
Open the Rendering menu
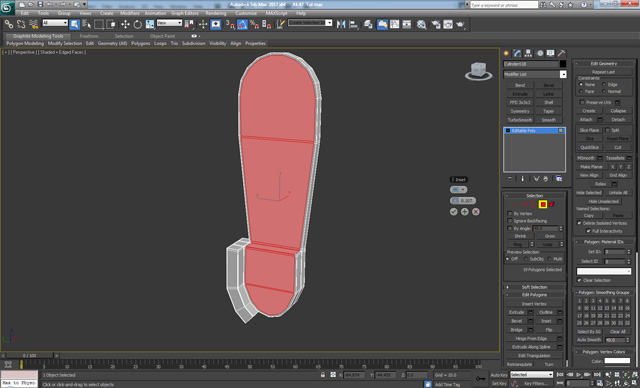pyautogui.click(x=216, y=13)
